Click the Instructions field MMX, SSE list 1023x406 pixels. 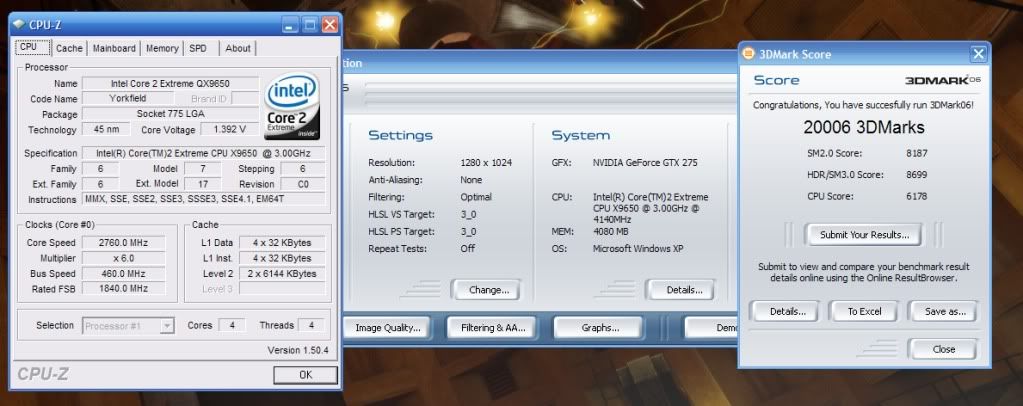click(x=204, y=199)
